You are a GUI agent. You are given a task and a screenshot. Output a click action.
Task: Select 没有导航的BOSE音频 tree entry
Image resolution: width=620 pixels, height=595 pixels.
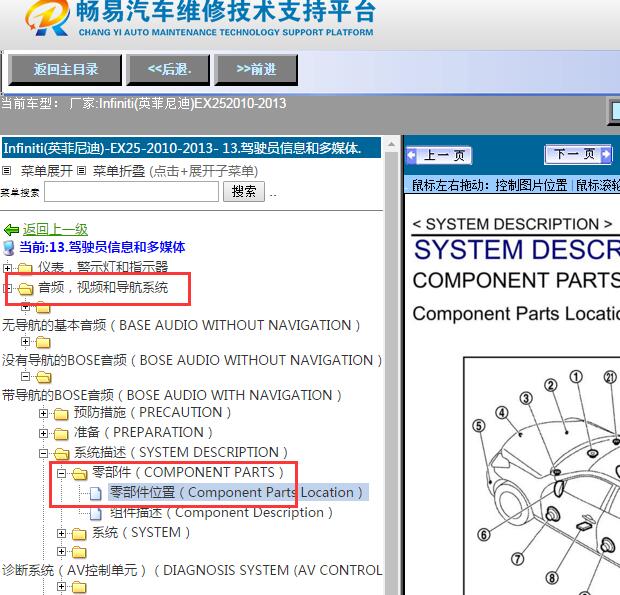(x=192, y=360)
